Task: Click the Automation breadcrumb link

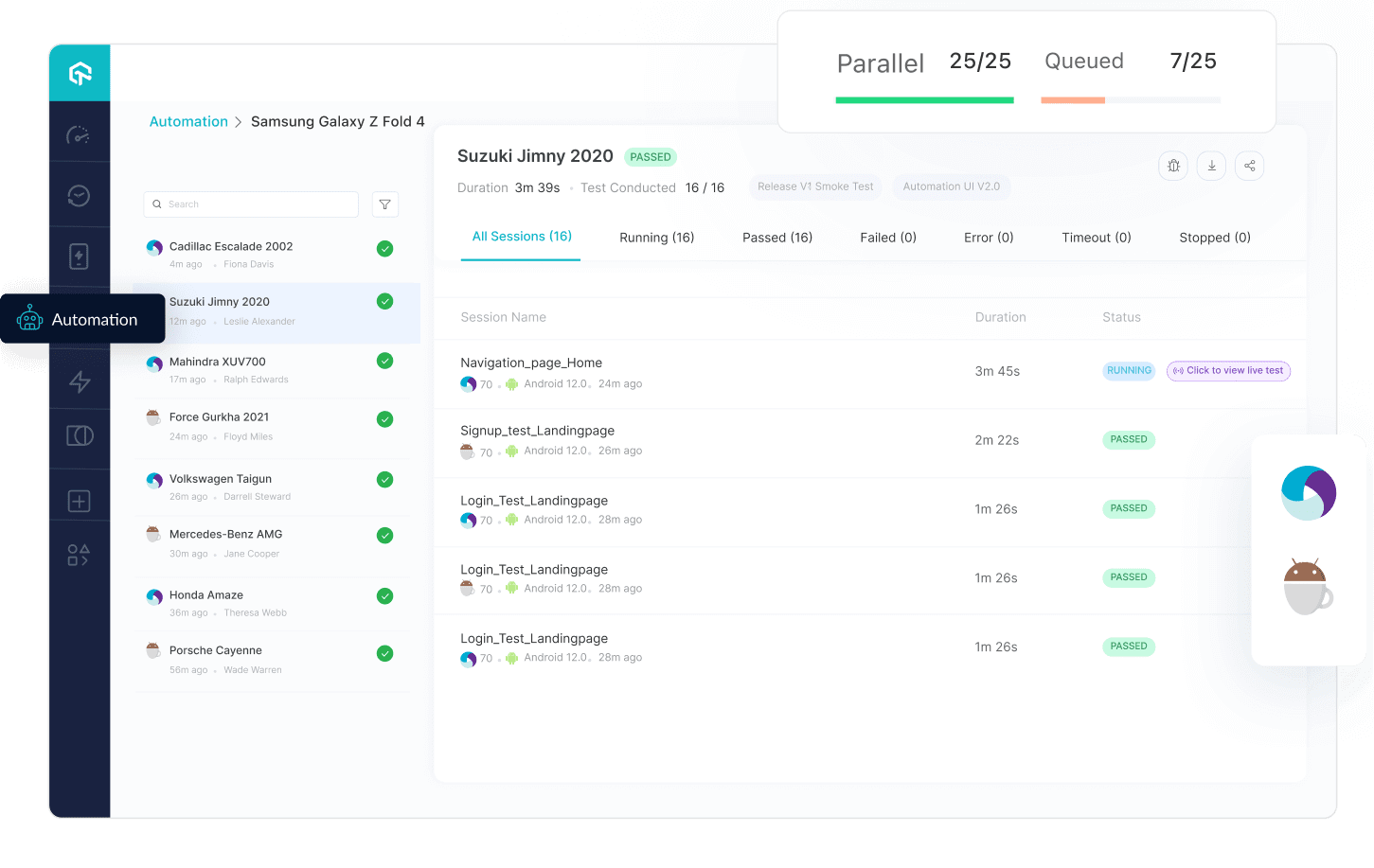Action: (x=187, y=121)
